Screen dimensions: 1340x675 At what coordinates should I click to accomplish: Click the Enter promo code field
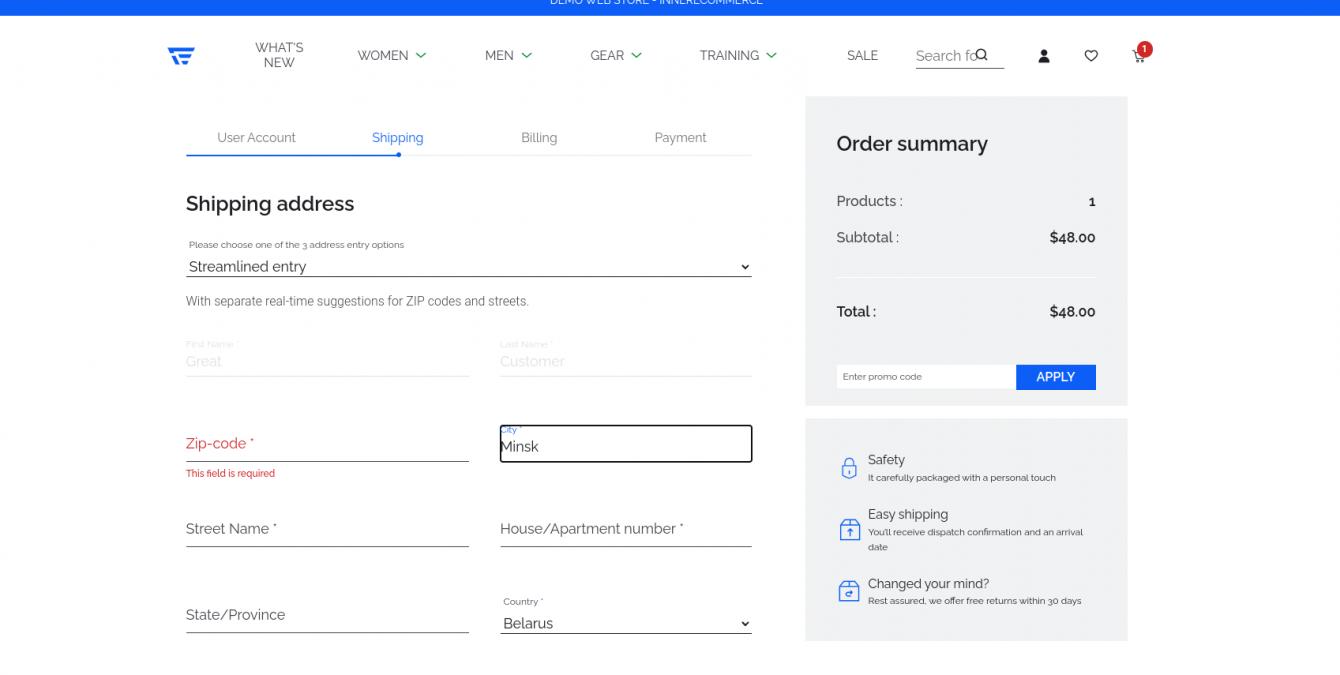pos(926,377)
